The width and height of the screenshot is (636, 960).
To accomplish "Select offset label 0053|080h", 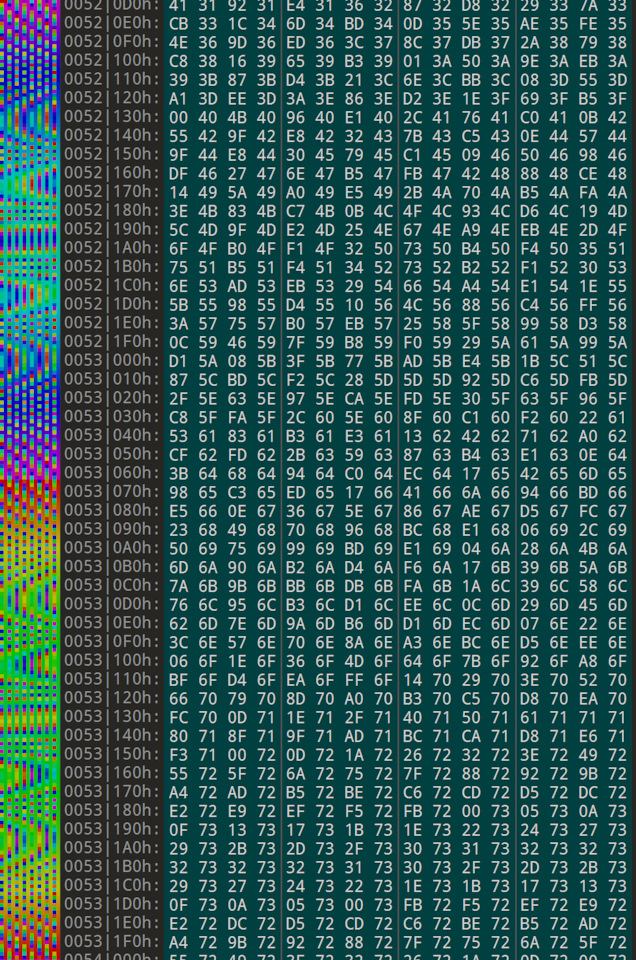I will [x=111, y=512].
